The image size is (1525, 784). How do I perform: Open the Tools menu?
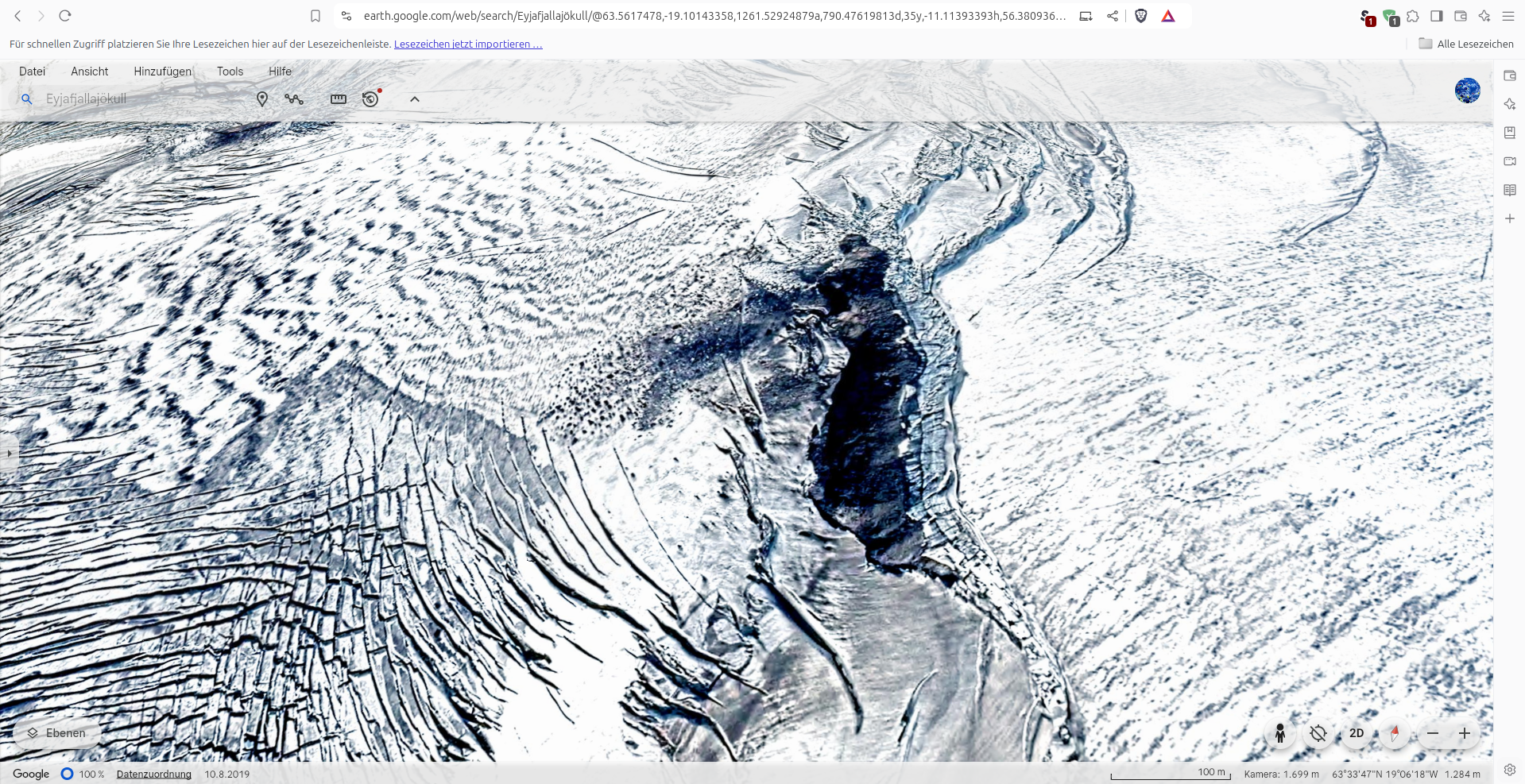tap(230, 71)
